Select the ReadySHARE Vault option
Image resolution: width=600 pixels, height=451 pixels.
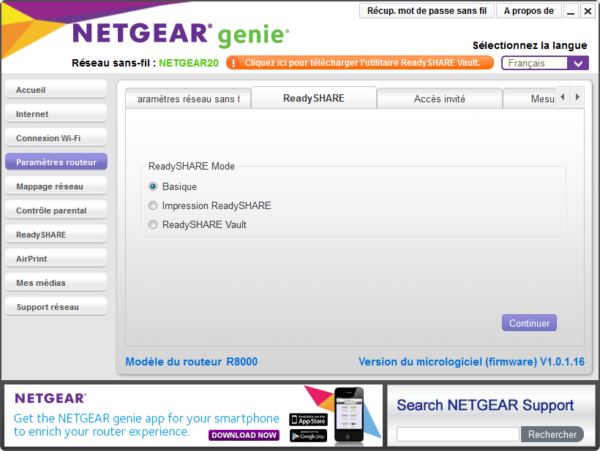153,224
